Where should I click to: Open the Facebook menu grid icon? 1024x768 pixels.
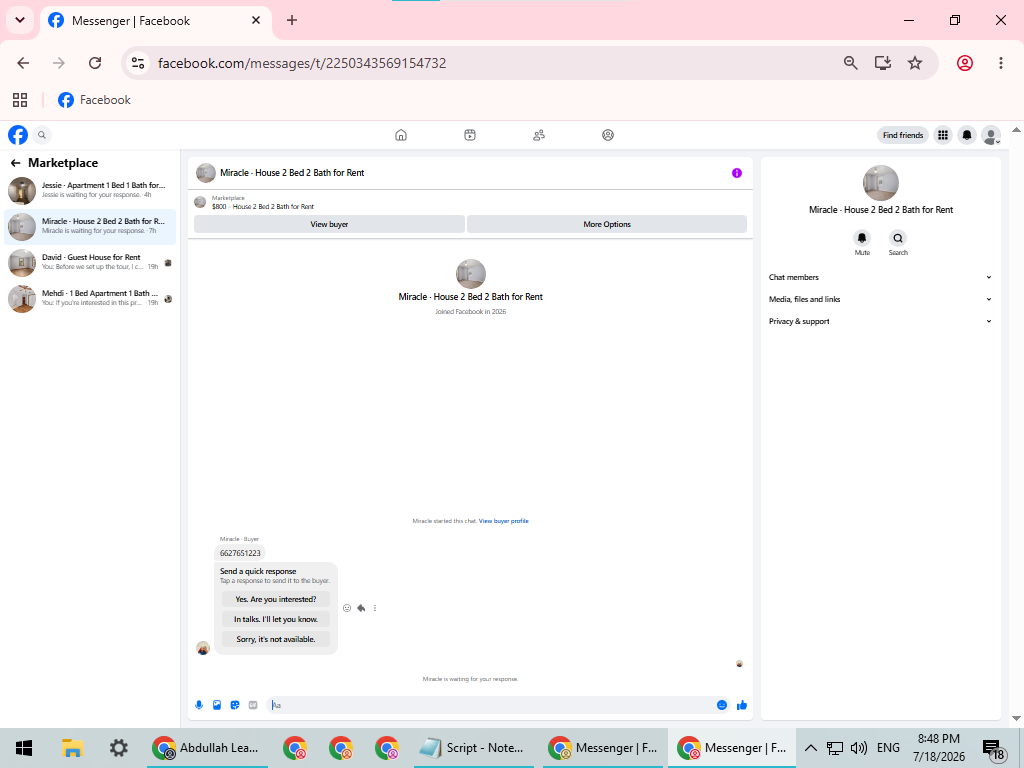pyautogui.click(x=943, y=135)
